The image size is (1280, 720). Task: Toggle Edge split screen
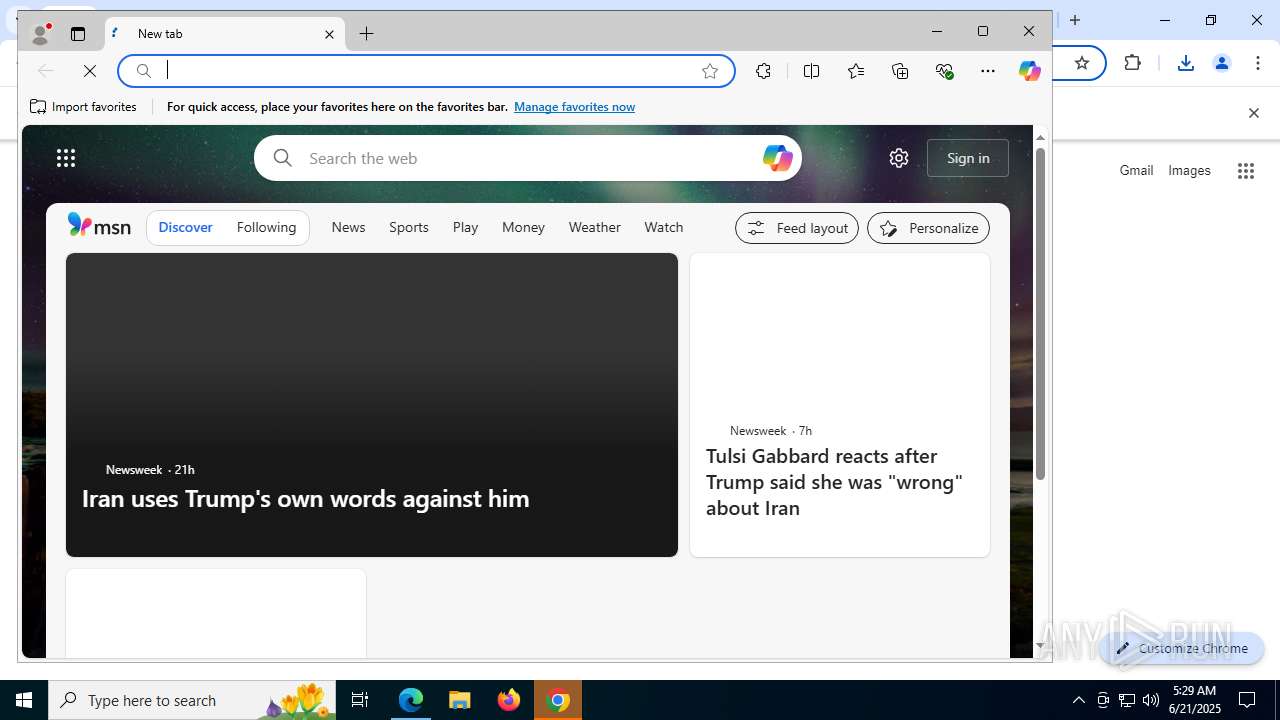pyautogui.click(x=811, y=71)
